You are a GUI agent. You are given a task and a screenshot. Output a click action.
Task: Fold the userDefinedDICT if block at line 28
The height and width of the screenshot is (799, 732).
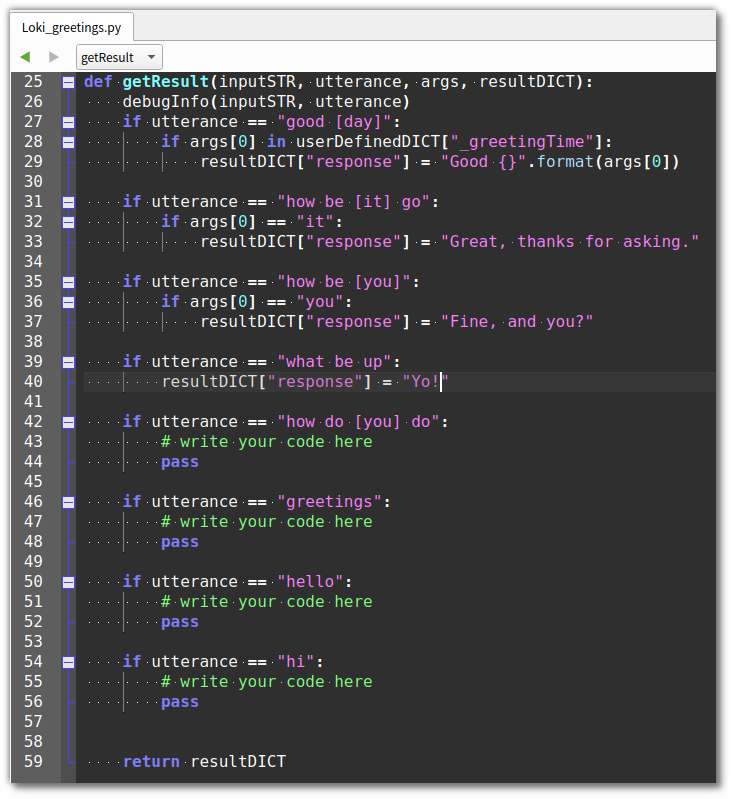[x=68, y=142]
